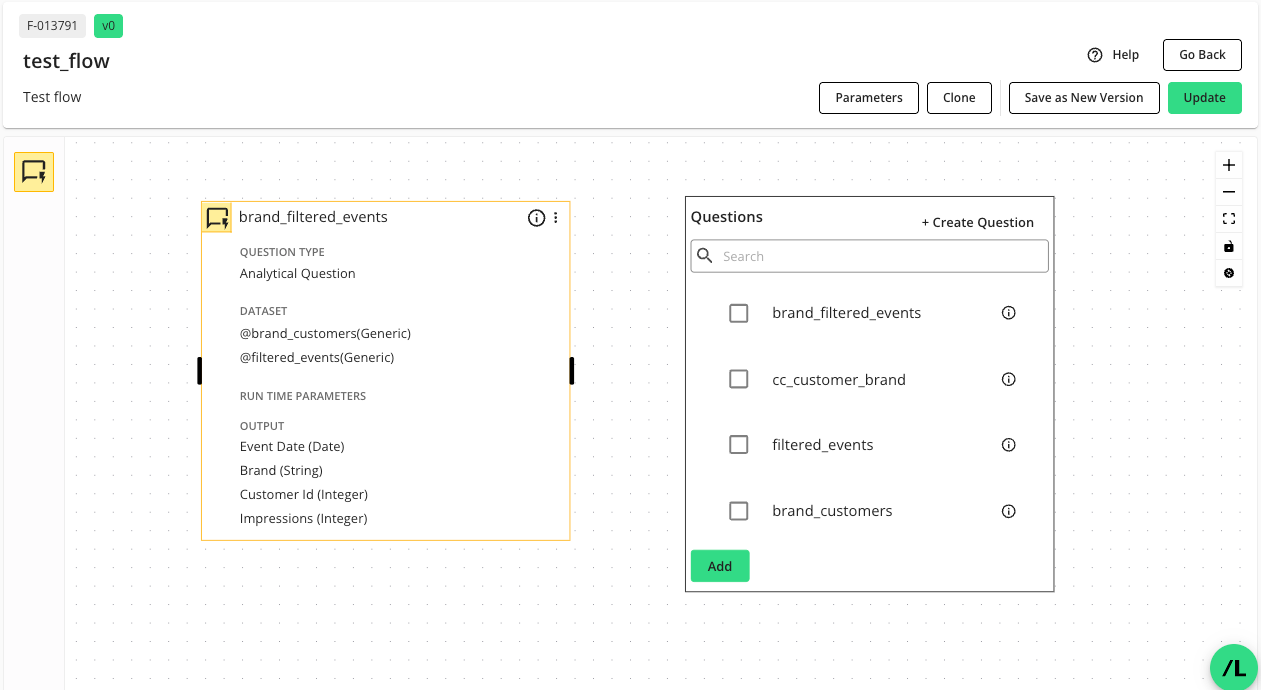1261x690 pixels.
Task: Lock the canvas view
Action: pos(1228,246)
